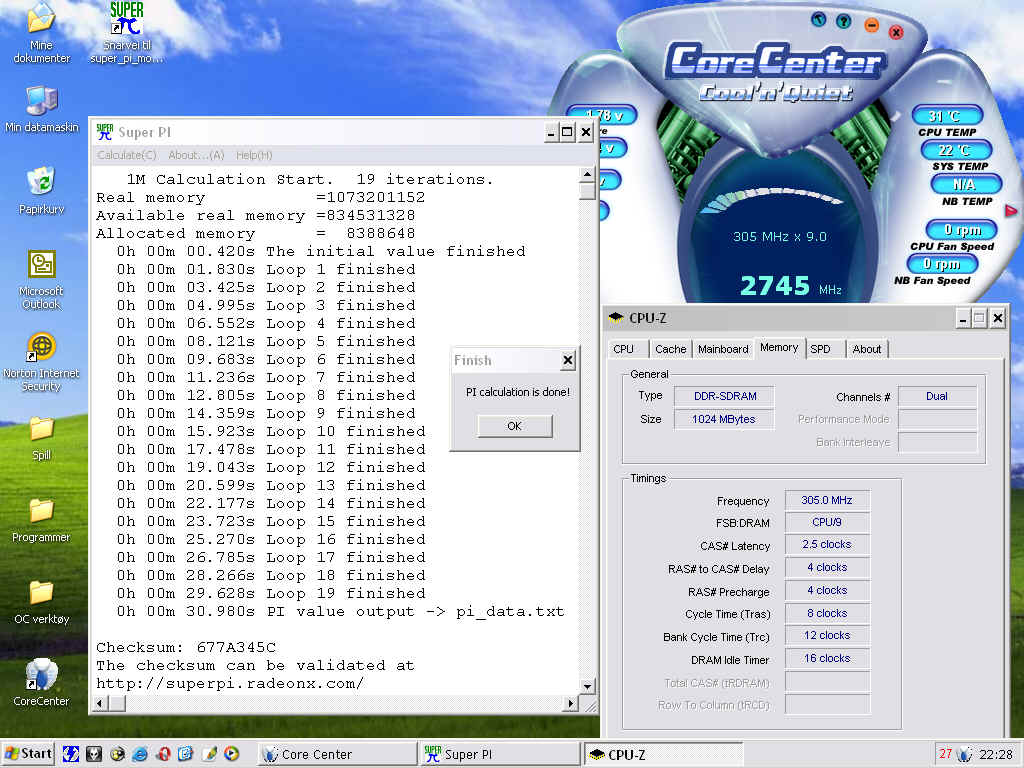Click the NB Fan Speed rpm readout
The image size is (1024, 768).
[942, 264]
